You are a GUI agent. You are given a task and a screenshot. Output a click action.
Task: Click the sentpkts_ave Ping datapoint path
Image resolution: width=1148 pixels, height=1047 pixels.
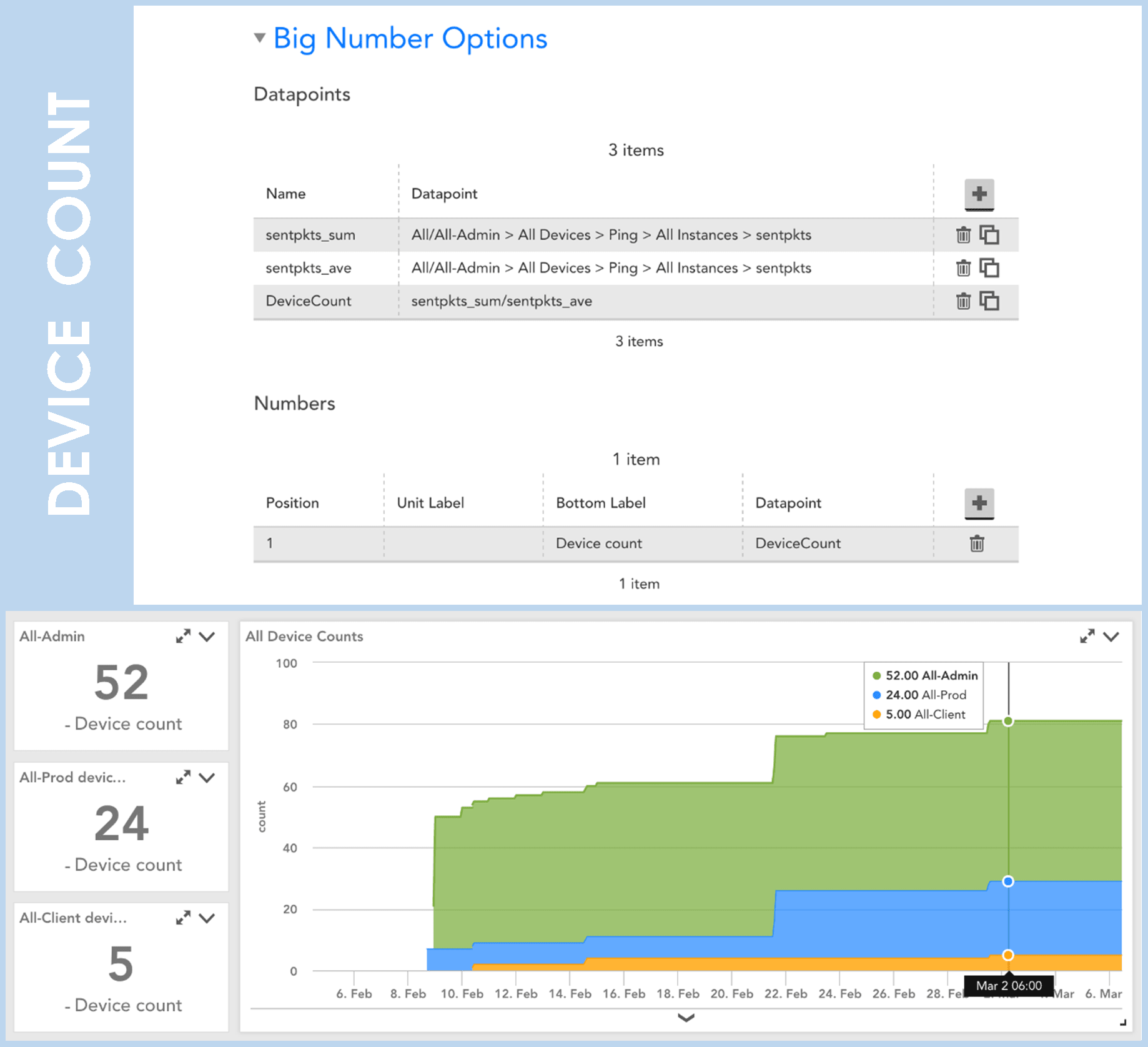point(611,268)
